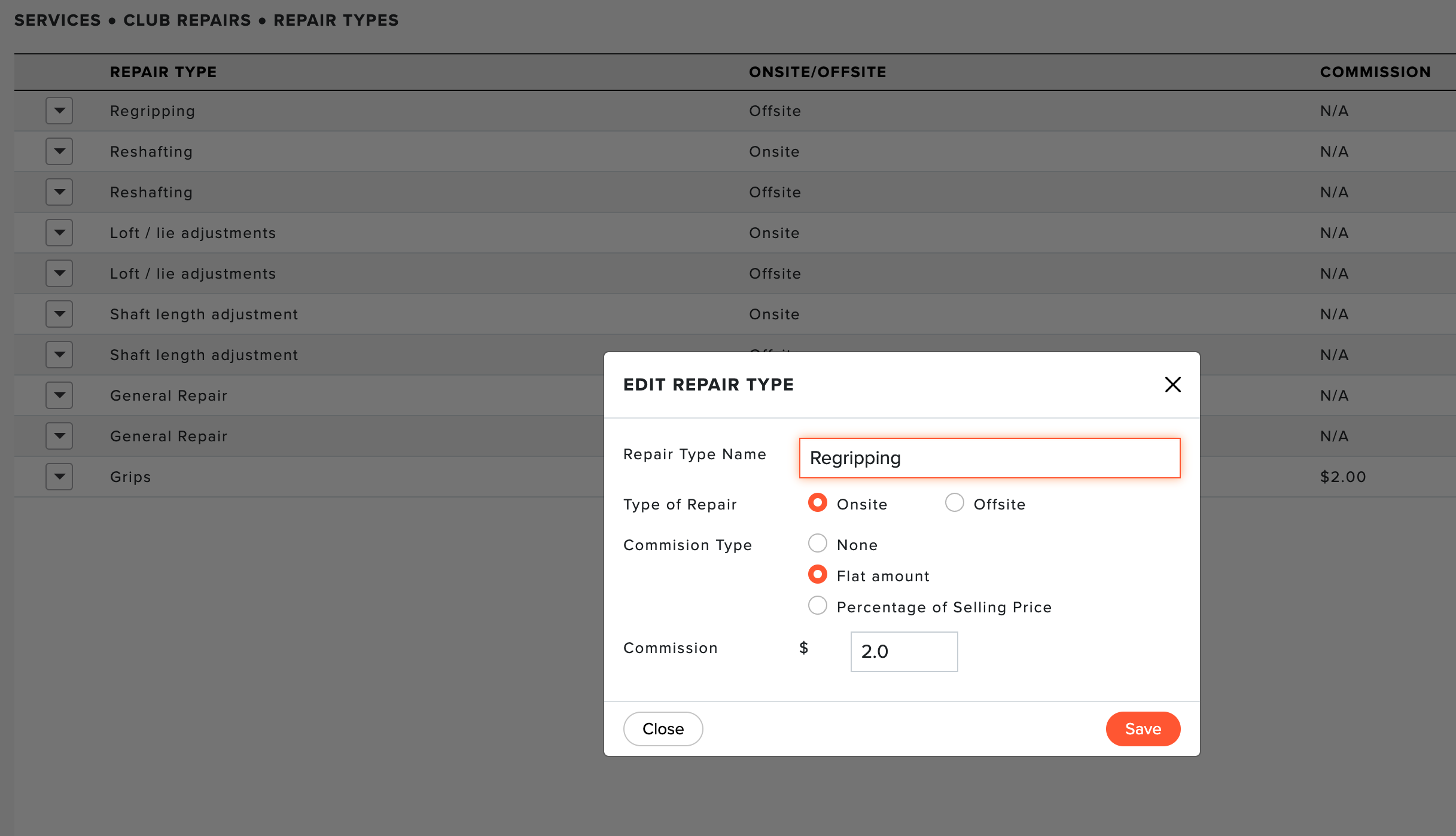Close the Edit Repair Type dialog with X
The width and height of the screenshot is (1456, 836).
click(1172, 385)
